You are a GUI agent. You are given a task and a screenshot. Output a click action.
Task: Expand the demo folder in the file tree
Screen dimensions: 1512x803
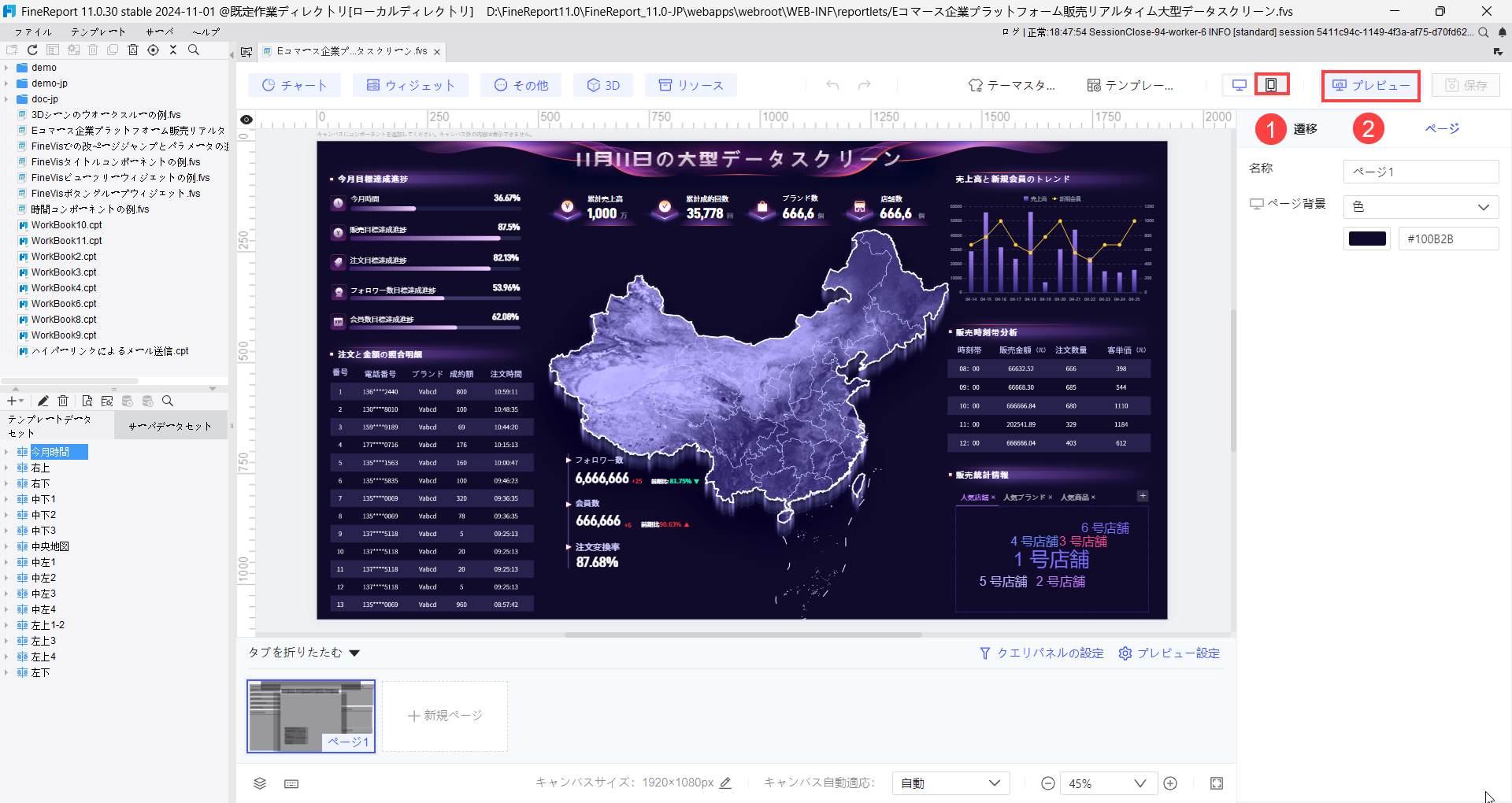point(6,68)
